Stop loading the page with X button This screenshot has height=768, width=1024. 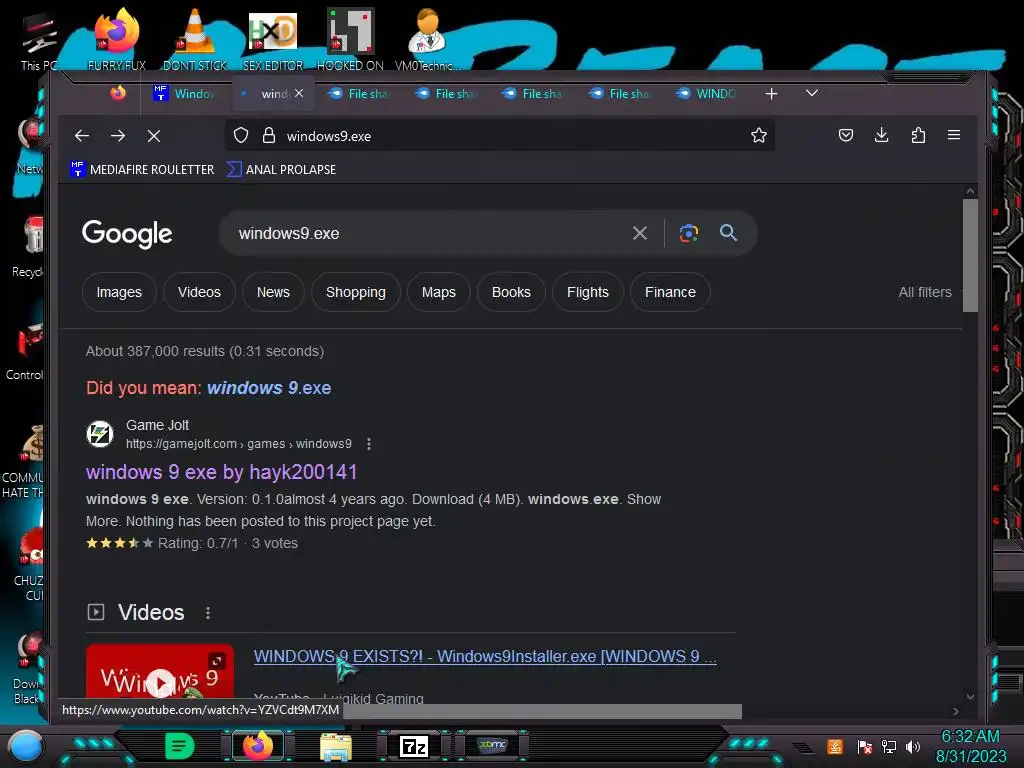point(154,136)
